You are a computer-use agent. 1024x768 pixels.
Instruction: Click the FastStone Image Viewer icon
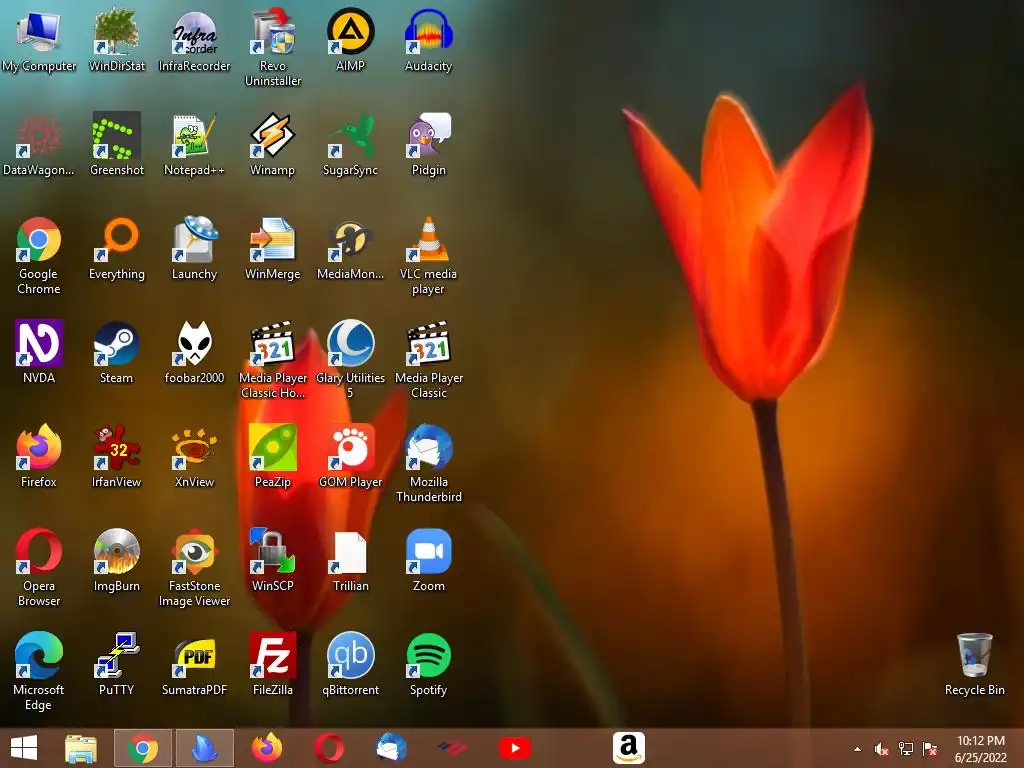point(195,567)
